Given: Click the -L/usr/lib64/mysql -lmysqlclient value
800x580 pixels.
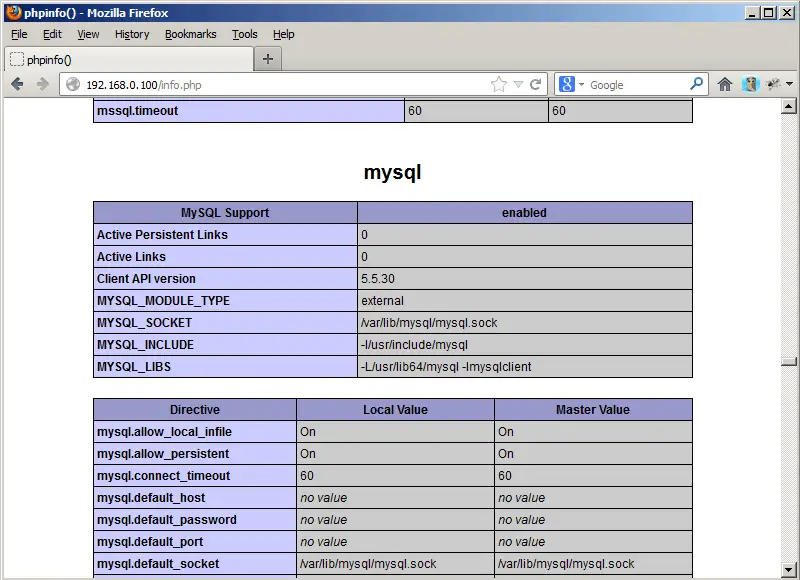Looking at the screenshot, I should 446,366.
